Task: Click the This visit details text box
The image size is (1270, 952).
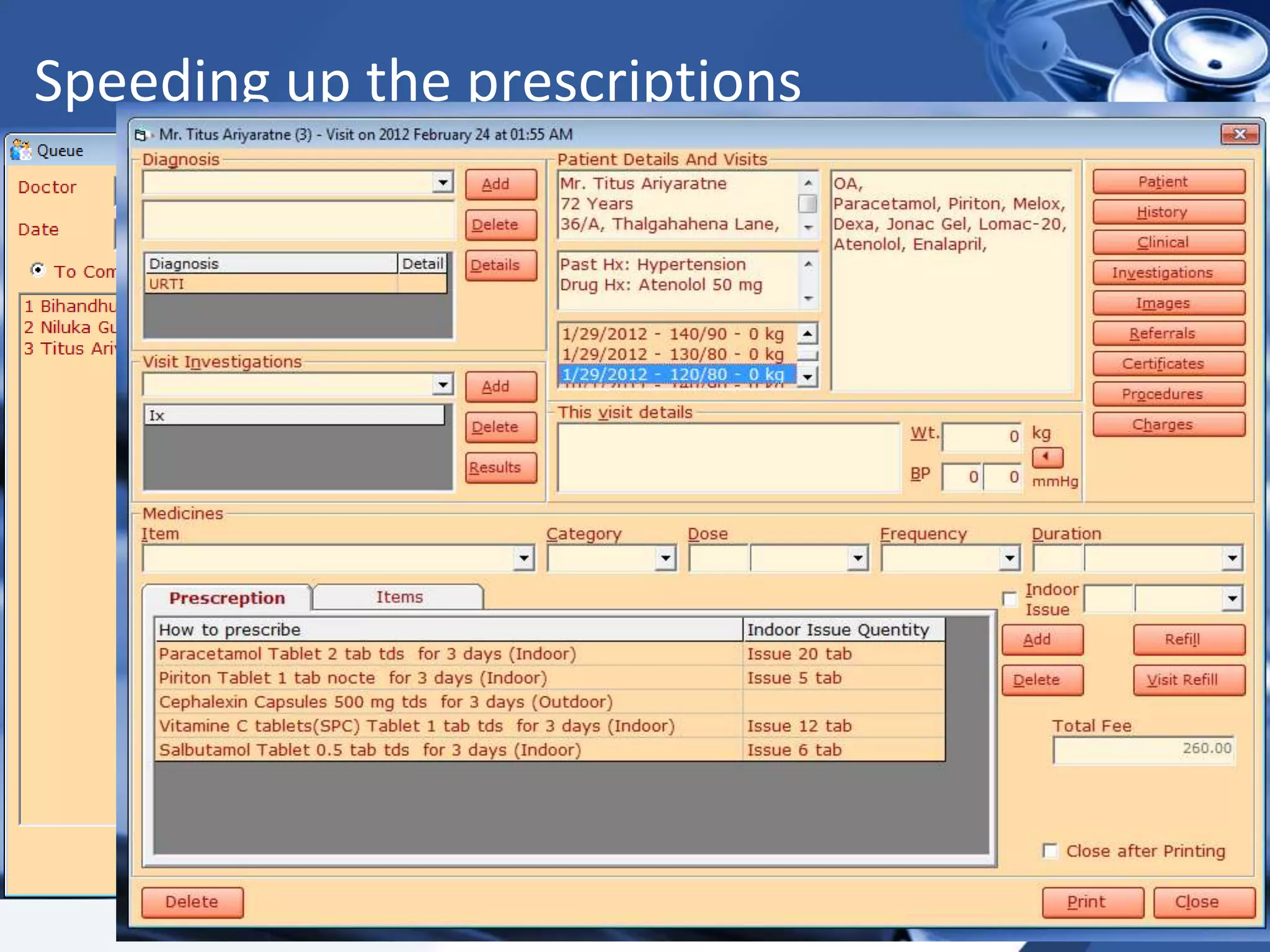Action: [729, 457]
